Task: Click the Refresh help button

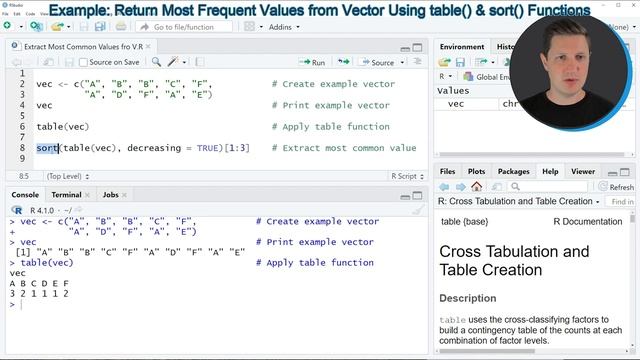Action: (x=616, y=187)
